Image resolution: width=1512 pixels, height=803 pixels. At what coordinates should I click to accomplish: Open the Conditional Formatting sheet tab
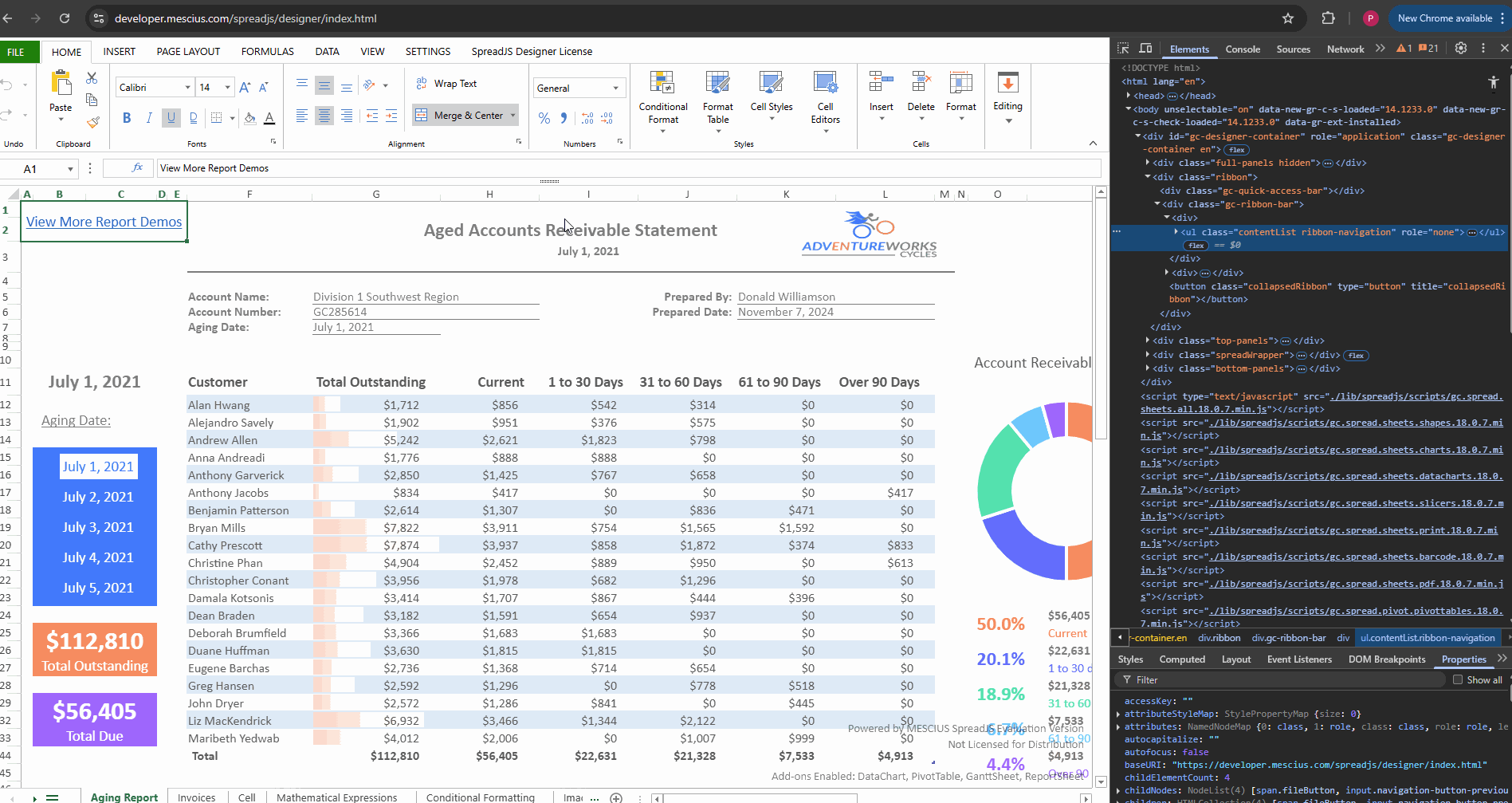(481, 797)
